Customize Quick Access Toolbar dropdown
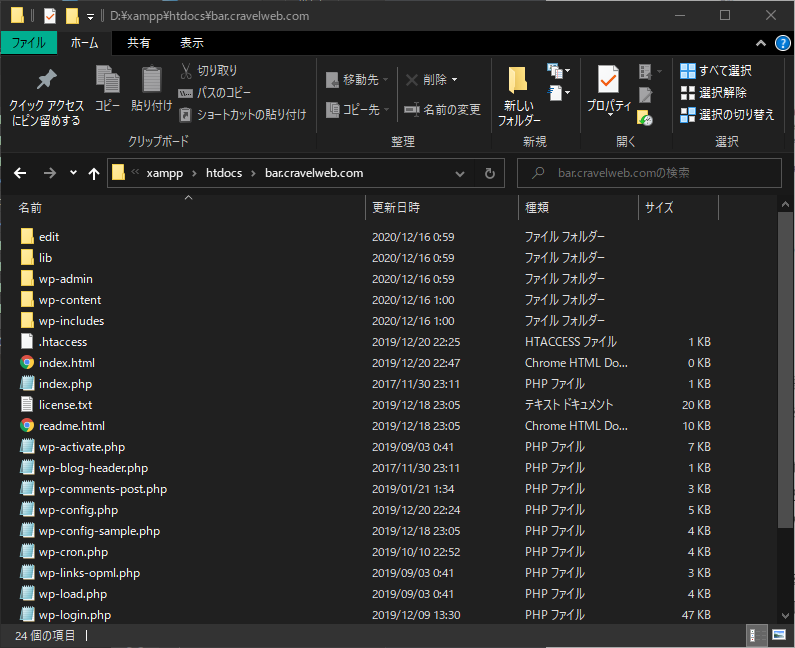Viewport: 795px width, 648px height. point(90,17)
